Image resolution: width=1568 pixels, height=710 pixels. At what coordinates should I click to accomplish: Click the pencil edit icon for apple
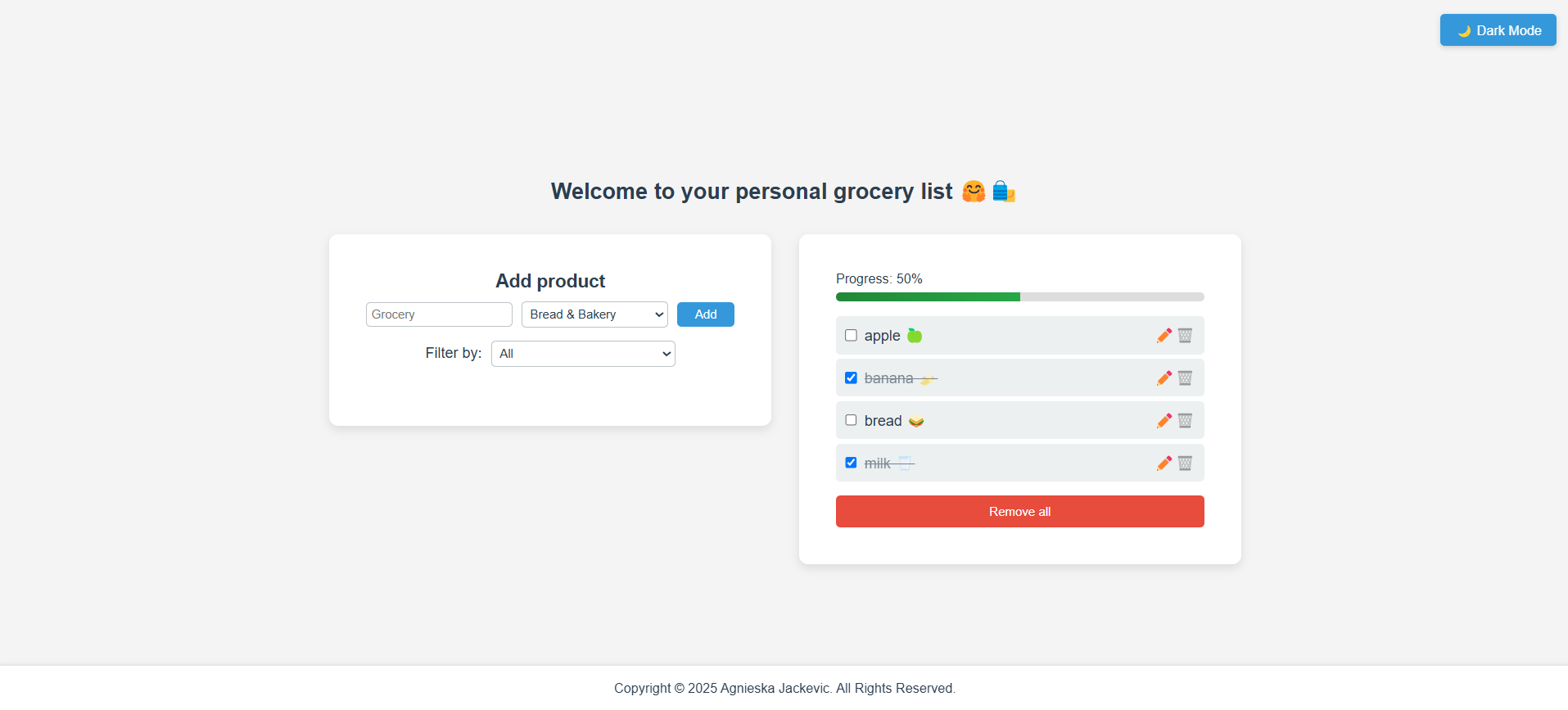1164,336
